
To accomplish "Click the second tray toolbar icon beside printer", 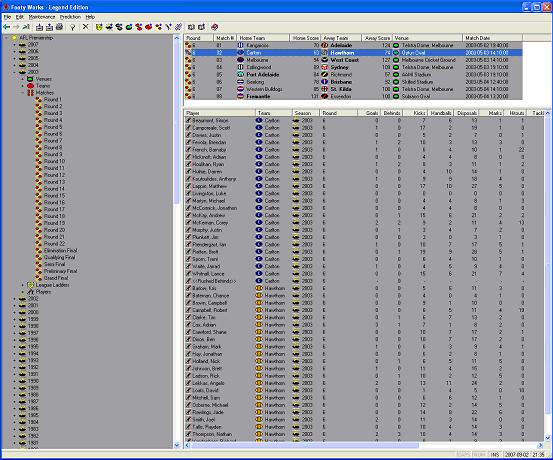I will [49, 27].
